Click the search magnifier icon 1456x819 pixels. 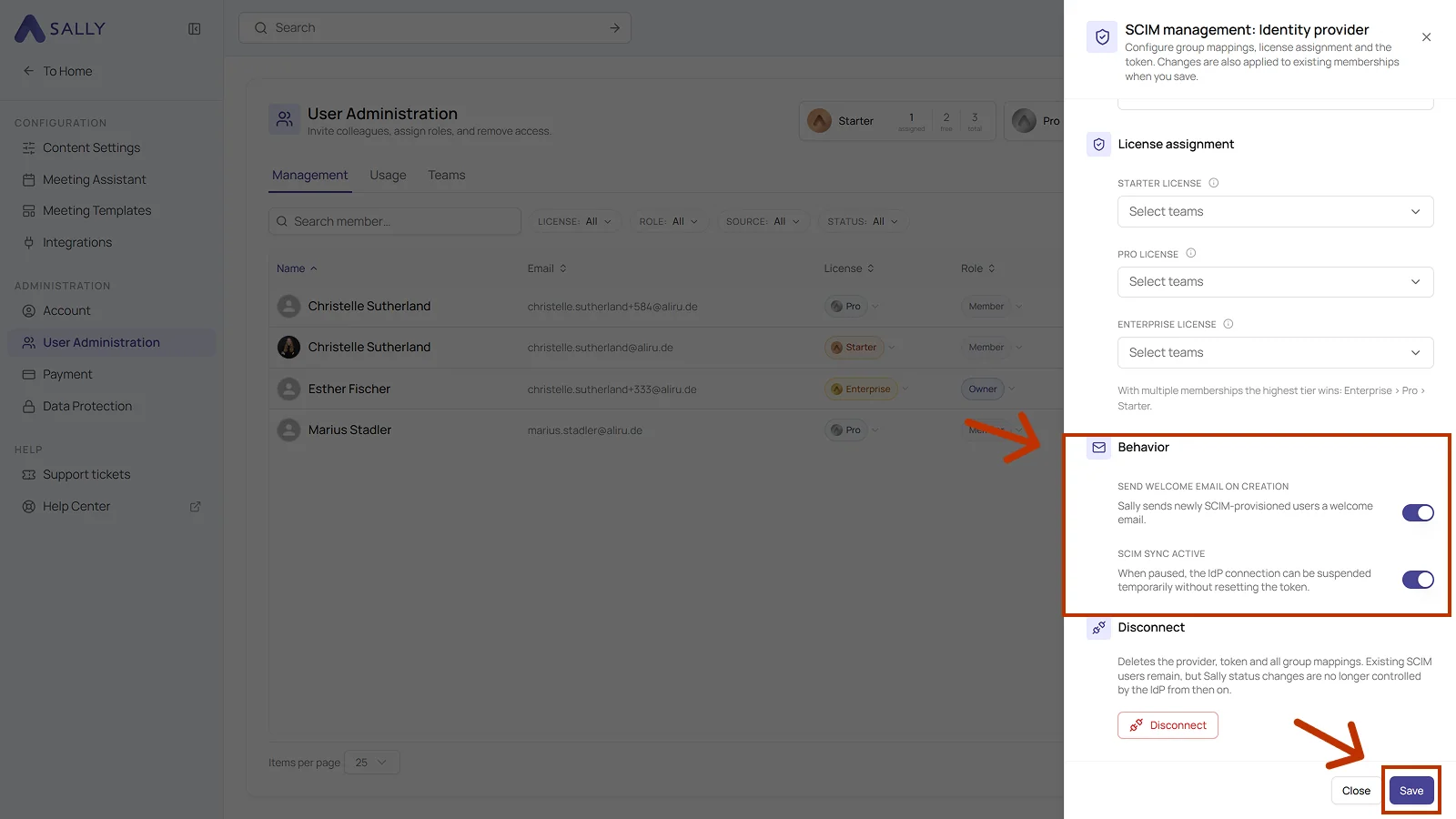(261, 28)
